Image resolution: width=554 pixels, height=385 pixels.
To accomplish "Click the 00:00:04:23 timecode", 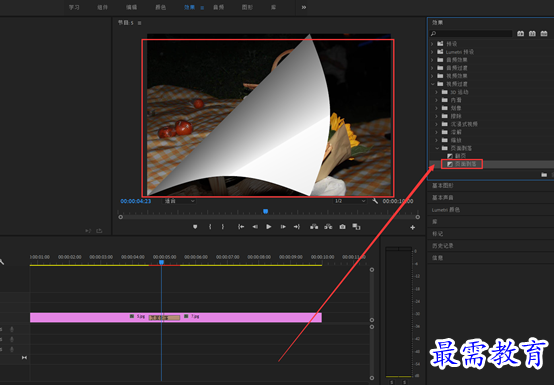I will (136, 201).
